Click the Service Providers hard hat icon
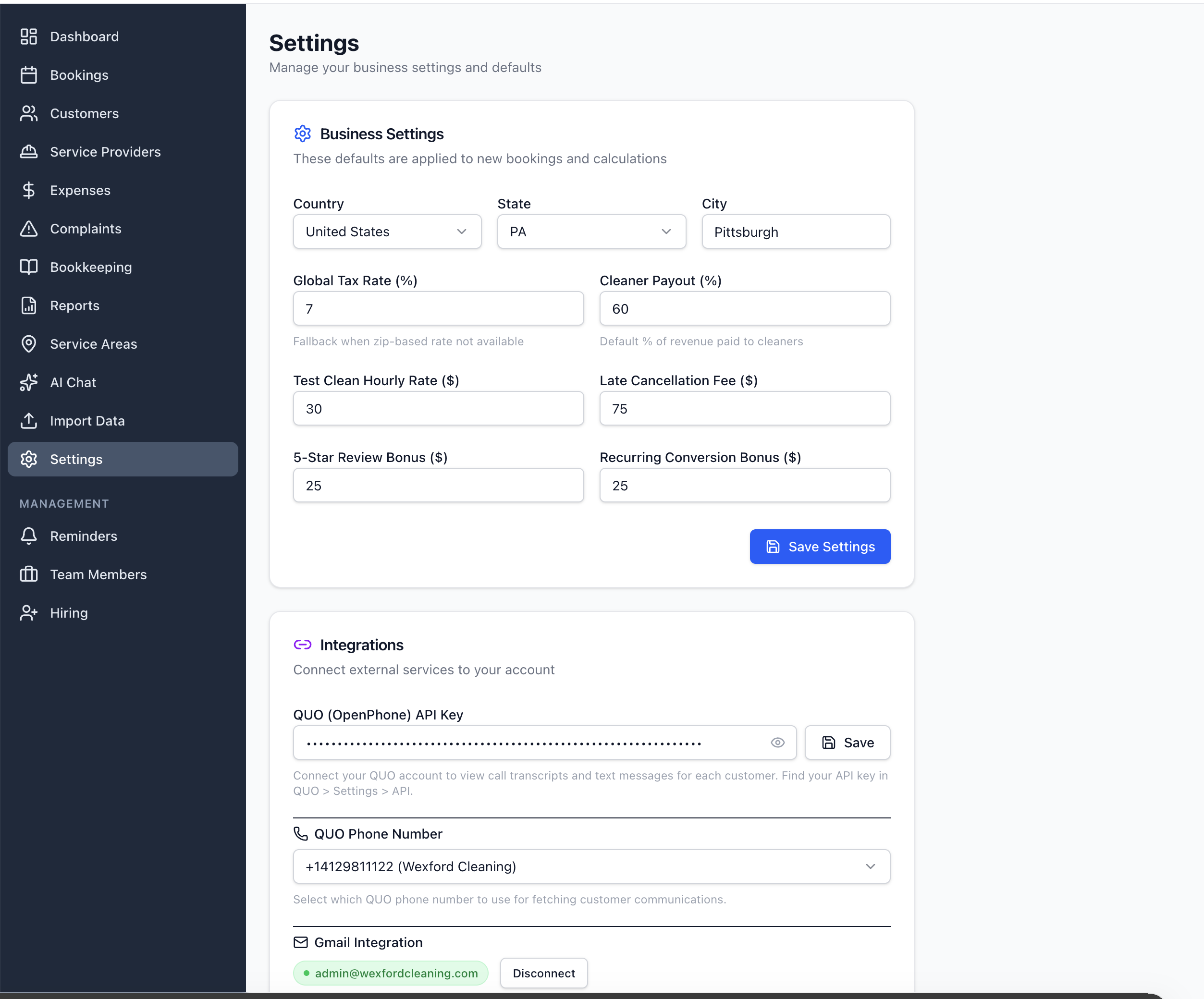1204x999 pixels. (29, 152)
